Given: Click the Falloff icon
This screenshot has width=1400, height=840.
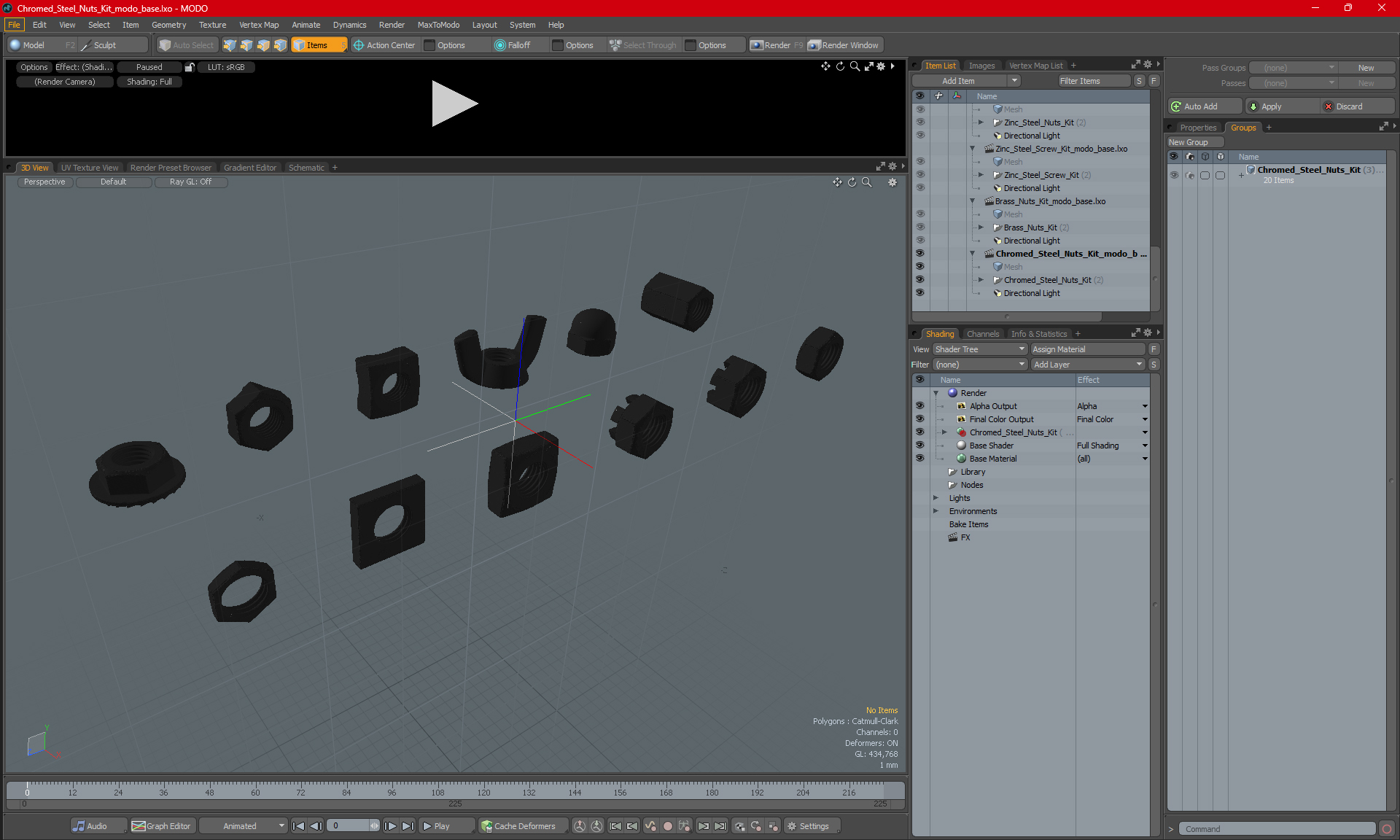Looking at the screenshot, I should point(499,45).
